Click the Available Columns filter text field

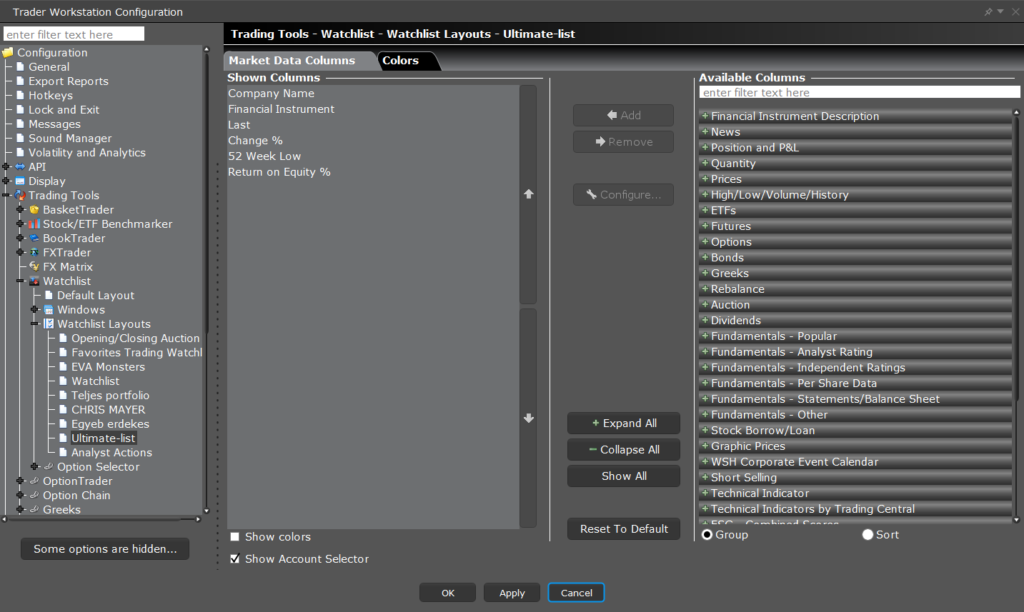(x=859, y=92)
